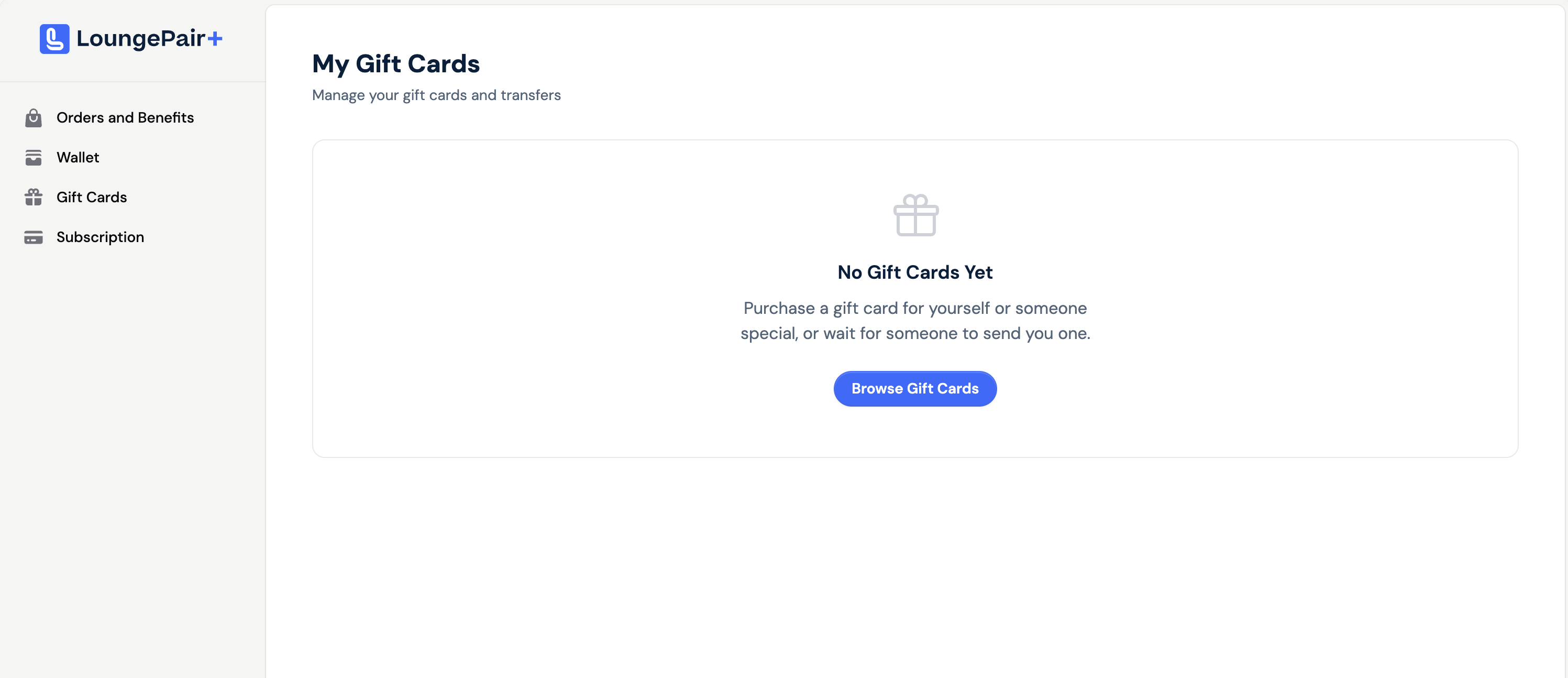The width and height of the screenshot is (1568, 678).
Task: Click the blue L icon in the top left
Action: [53, 38]
